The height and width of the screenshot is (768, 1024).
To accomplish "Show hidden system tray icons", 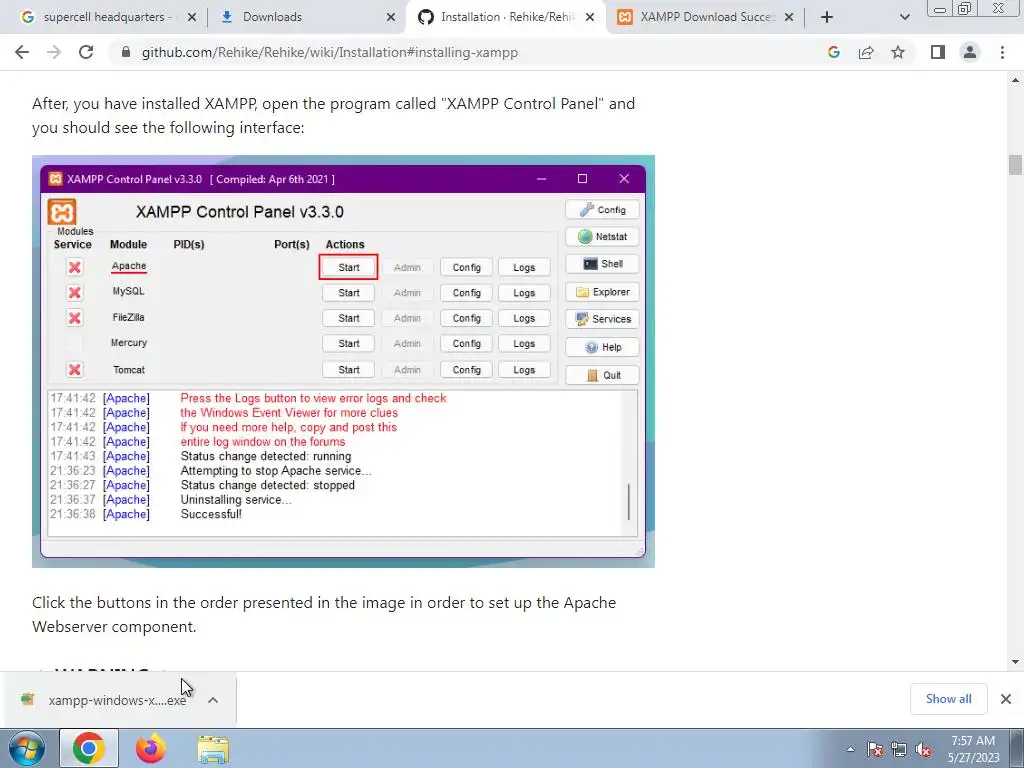I will click(x=850, y=750).
